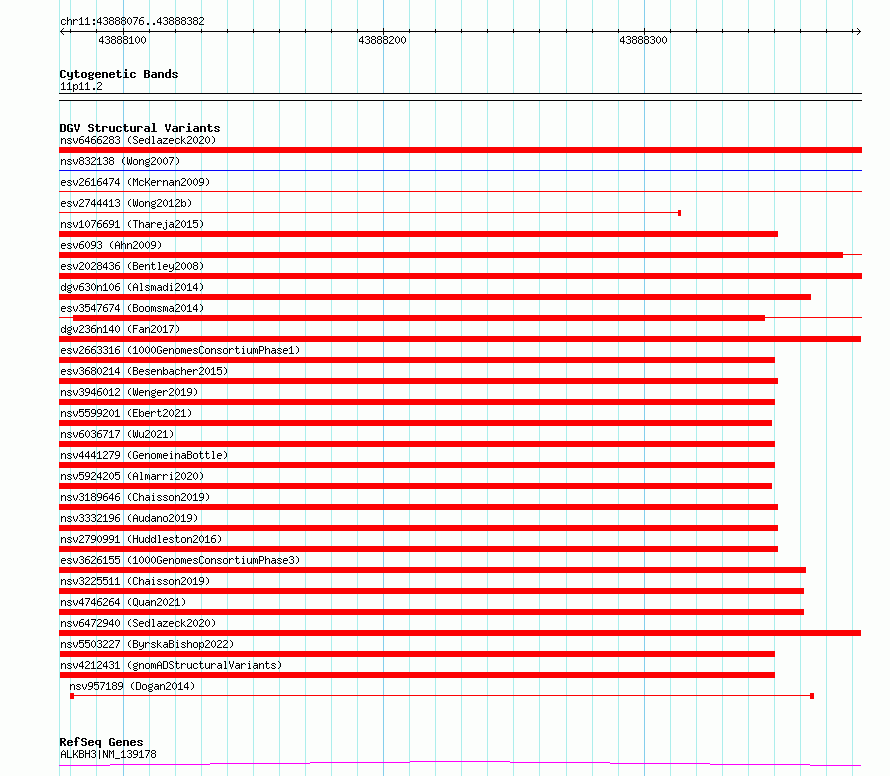Image resolution: width=890 pixels, height=776 pixels.
Task: Open nsv4746264 (Quan2021) entry
Action: click(123, 602)
